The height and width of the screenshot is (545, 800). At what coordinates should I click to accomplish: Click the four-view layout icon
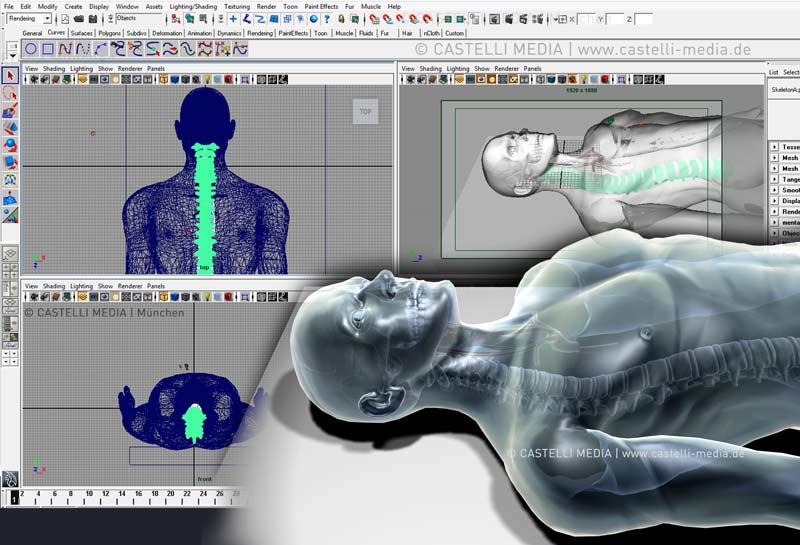click(x=10, y=270)
